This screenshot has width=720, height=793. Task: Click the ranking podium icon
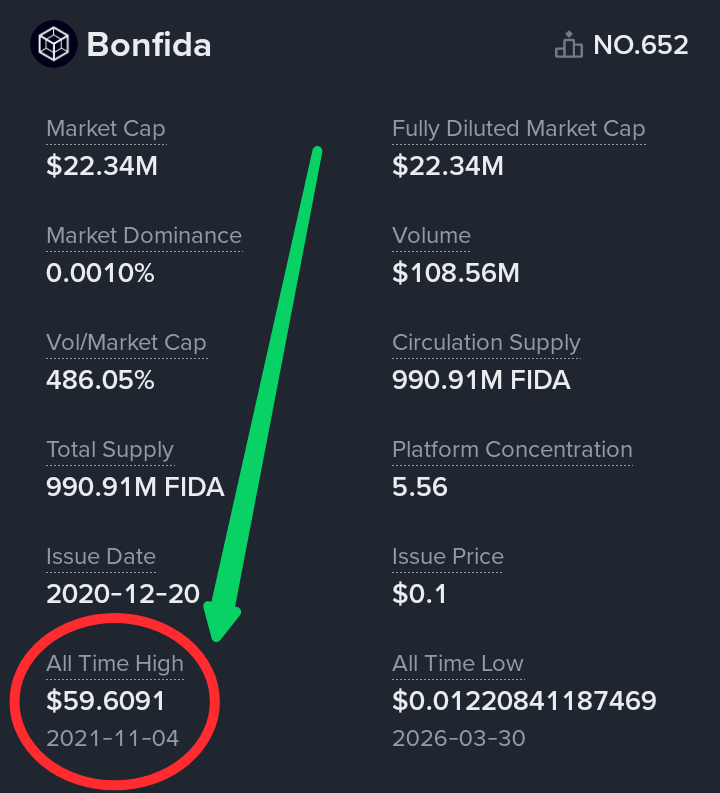569,45
